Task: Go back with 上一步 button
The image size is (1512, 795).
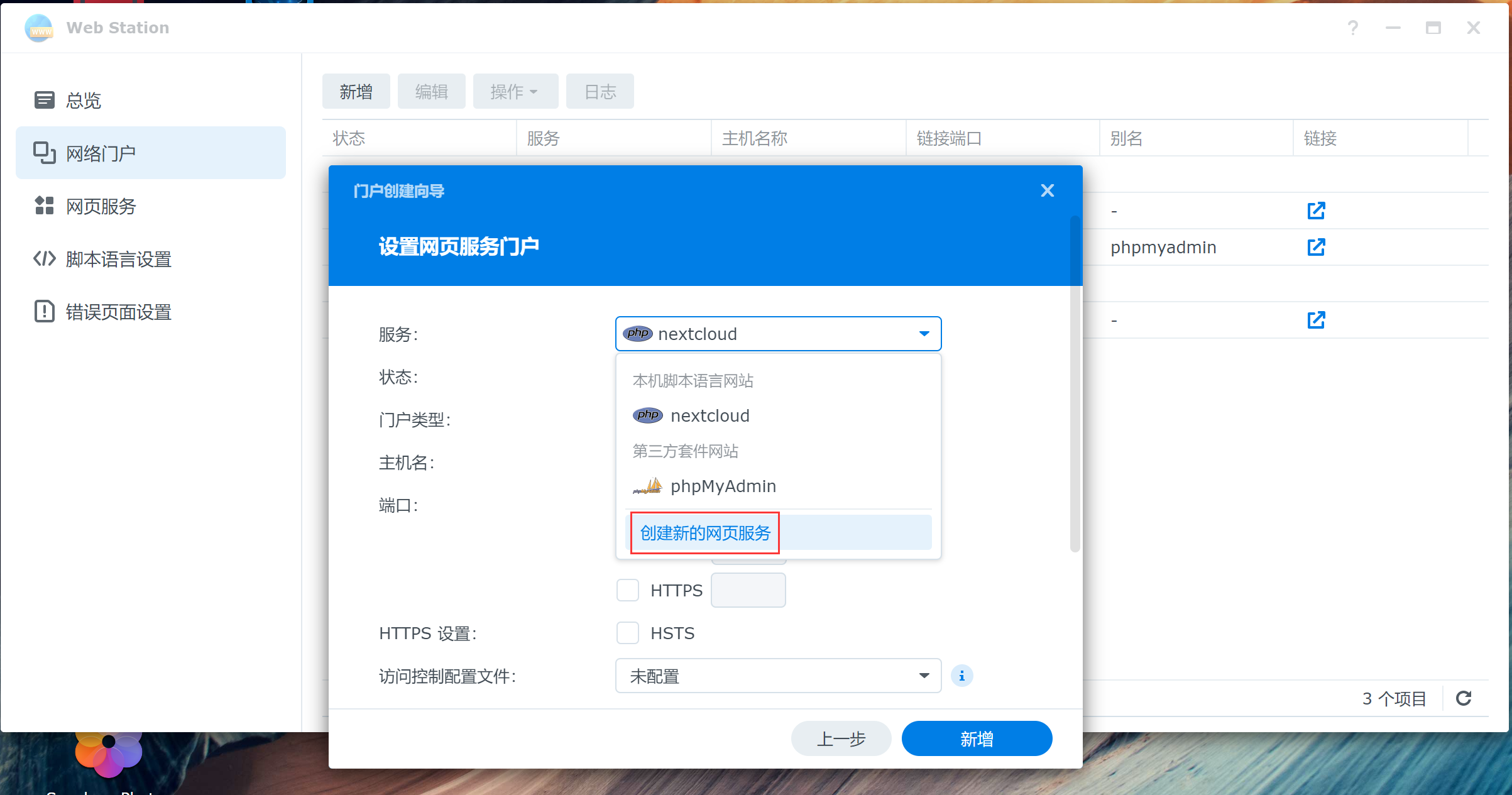Action: pyautogui.click(x=840, y=738)
